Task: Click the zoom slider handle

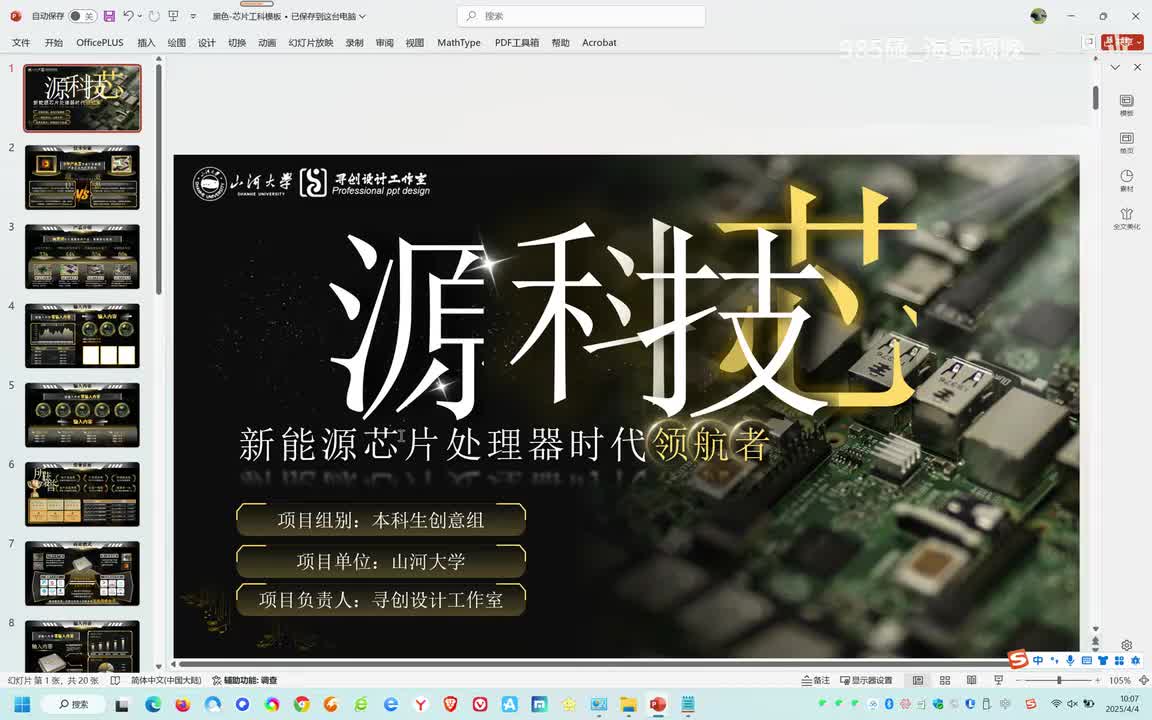Action: [1059, 680]
